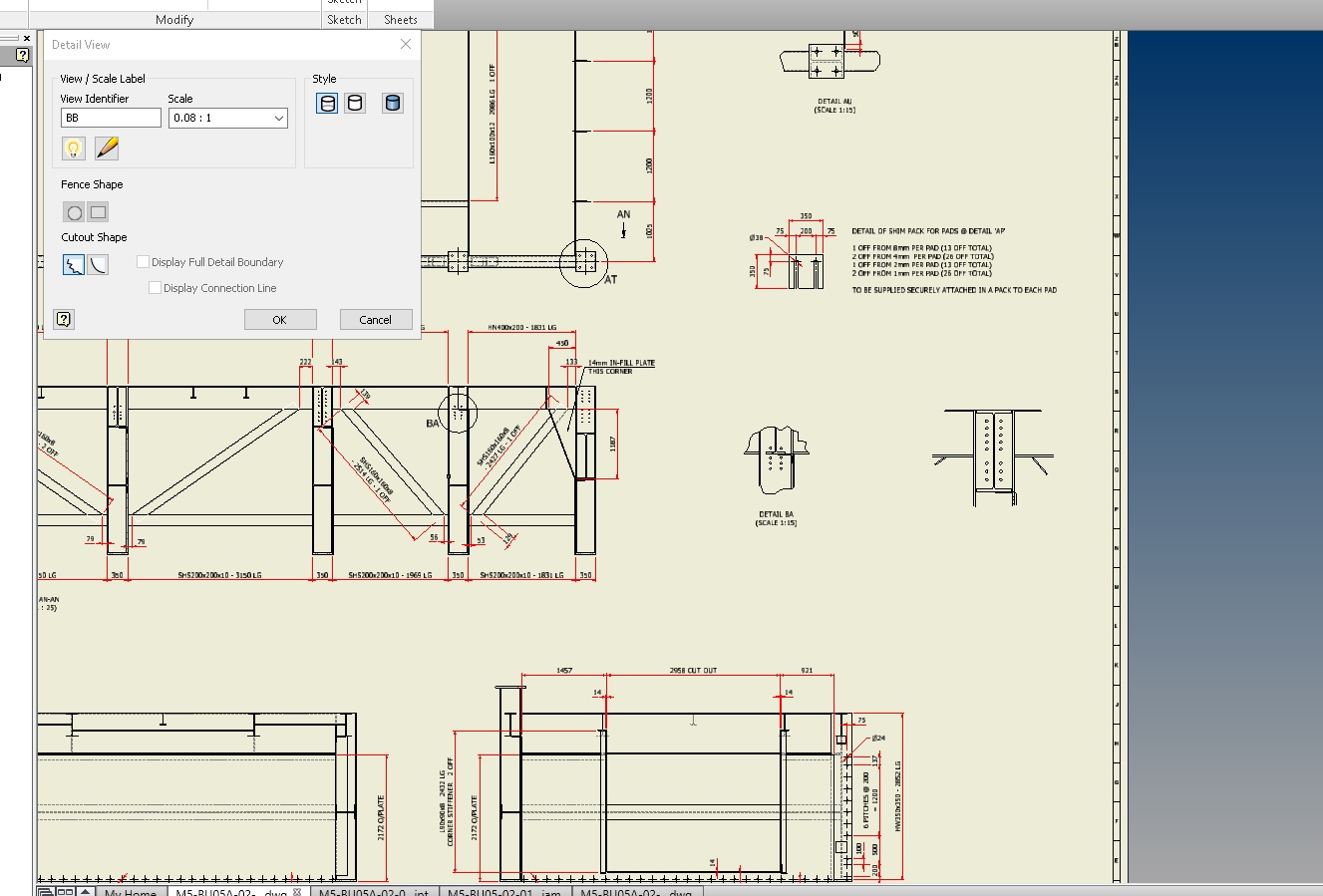Image resolution: width=1323 pixels, height=896 pixels.
Task: Select the hidden line removed style icon
Action: pos(354,103)
